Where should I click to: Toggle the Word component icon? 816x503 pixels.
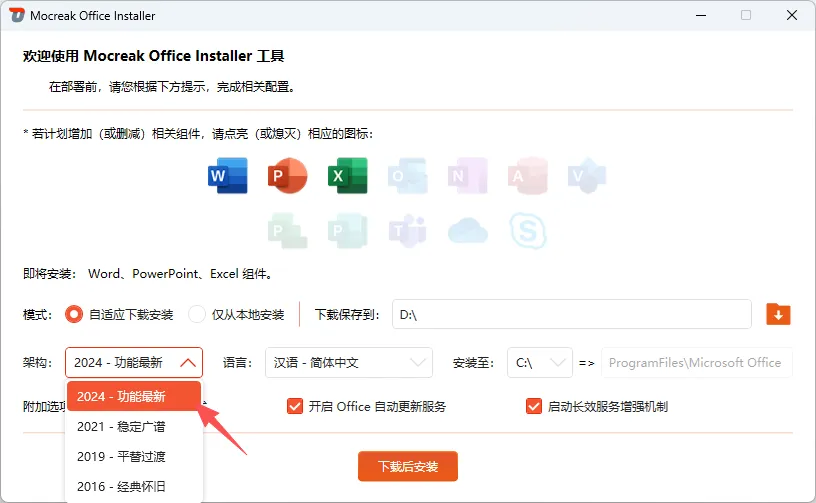click(x=228, y=176)
